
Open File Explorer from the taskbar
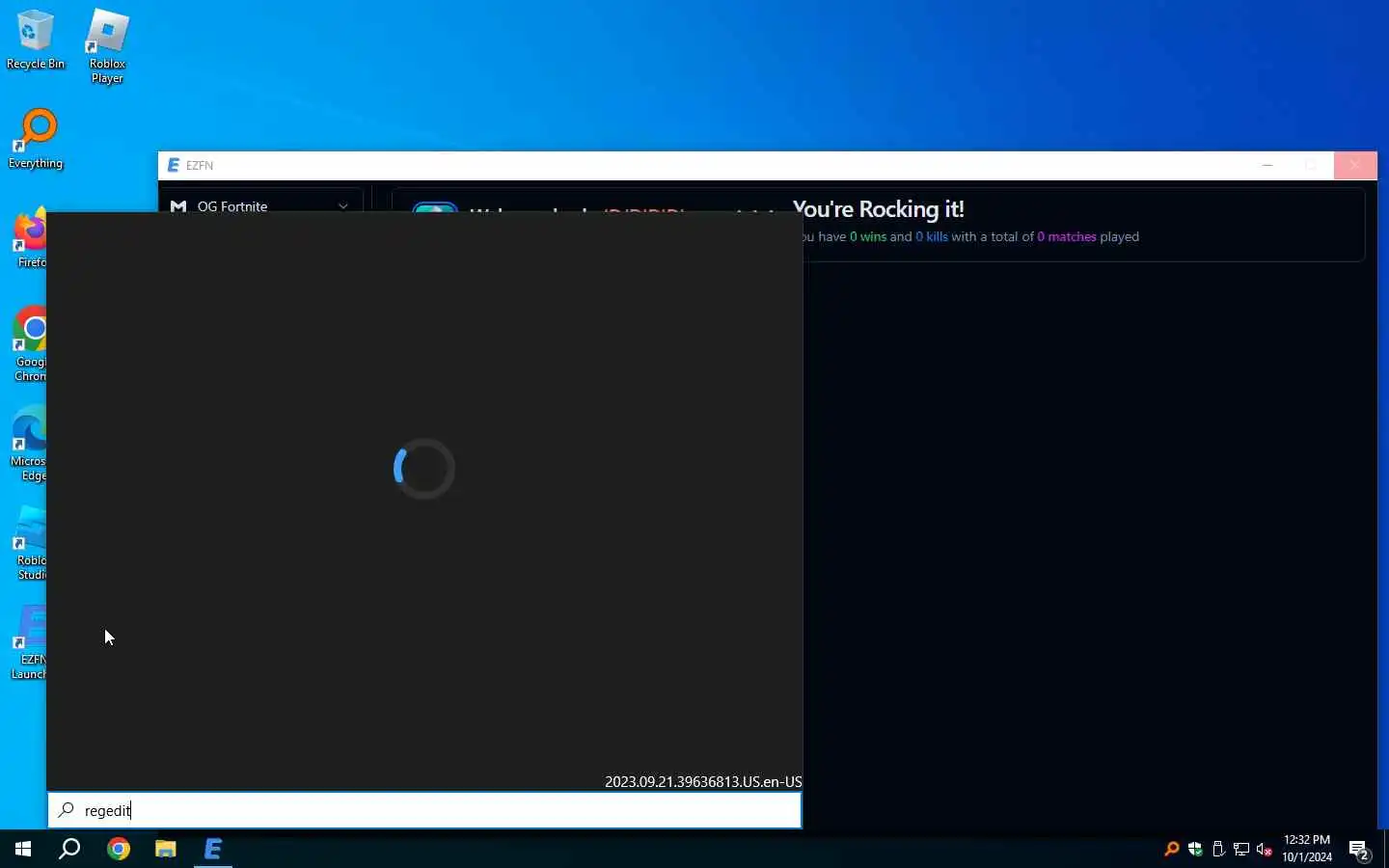[166, 850]
